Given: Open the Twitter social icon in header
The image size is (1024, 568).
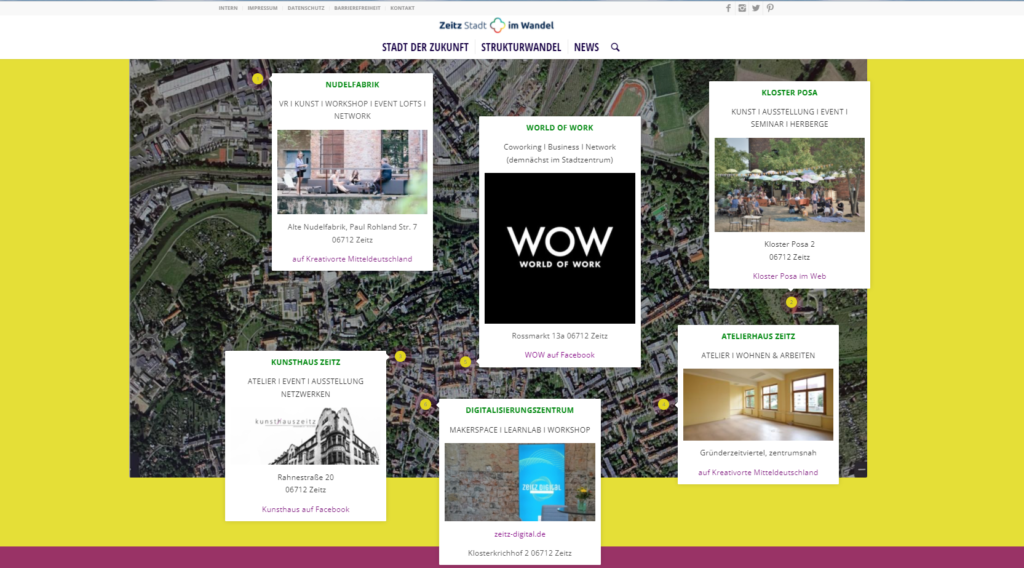Looking at the screenshot, I should 756,8.
